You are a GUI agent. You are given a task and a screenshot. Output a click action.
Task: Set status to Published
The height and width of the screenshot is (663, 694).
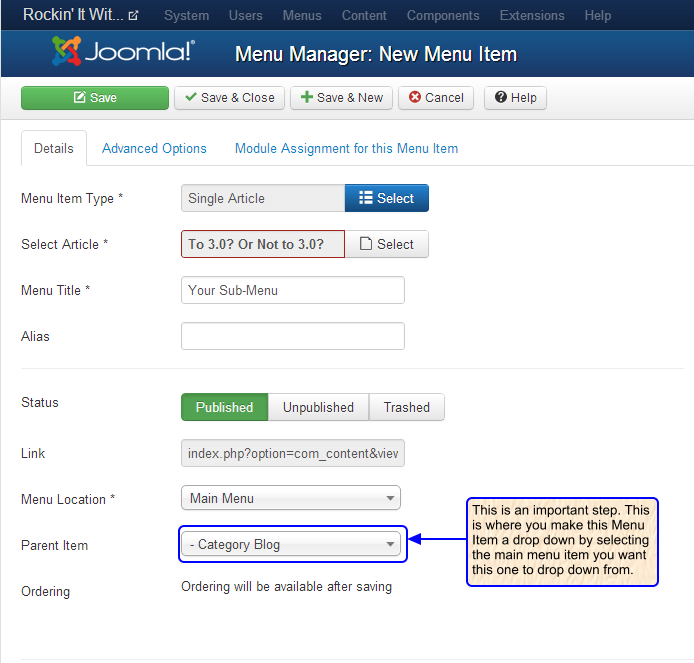[224, 407]
